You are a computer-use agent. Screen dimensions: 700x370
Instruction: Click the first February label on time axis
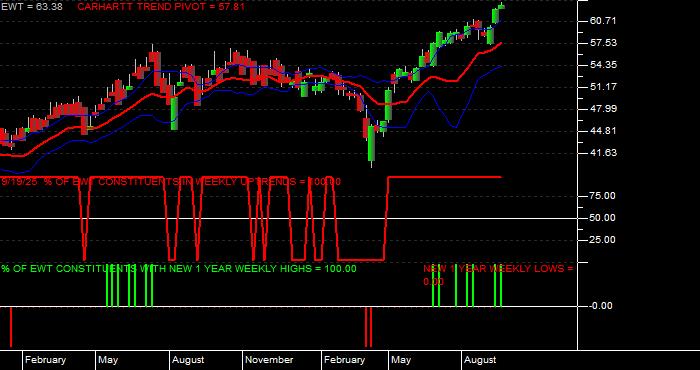(45, 360)
